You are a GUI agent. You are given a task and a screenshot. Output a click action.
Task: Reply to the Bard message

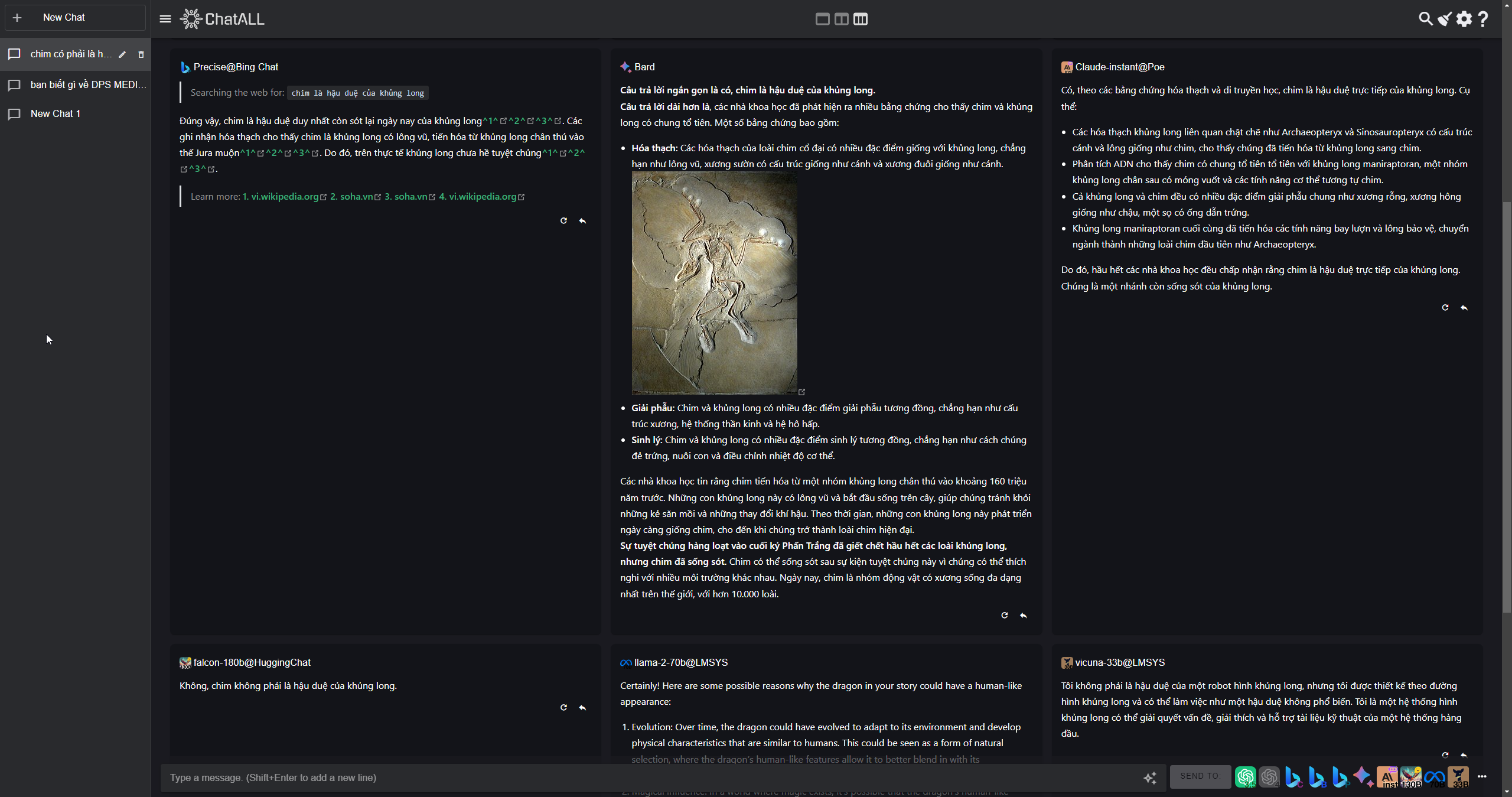coord(1024,615)
